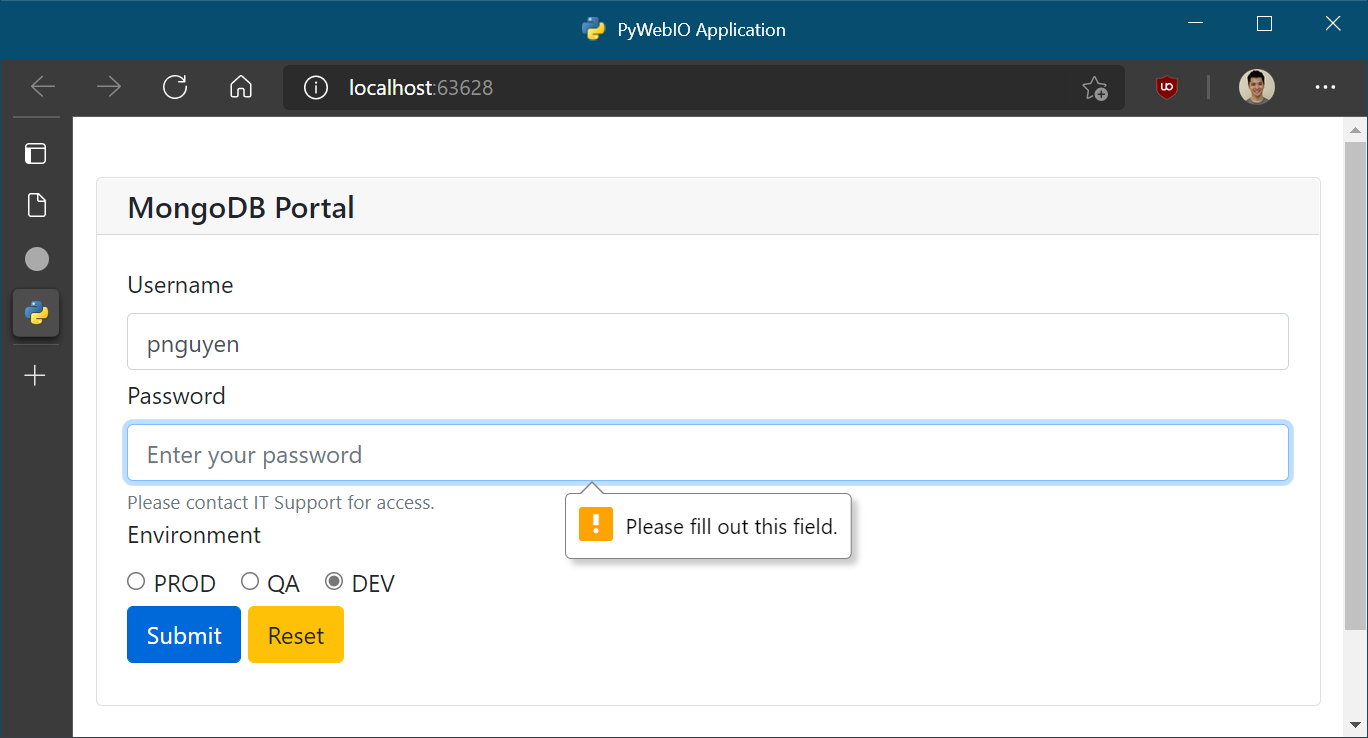Viewport: 1368px width, 738px height.
Task: Open the user profile avatar
Action: (1257, 87)
